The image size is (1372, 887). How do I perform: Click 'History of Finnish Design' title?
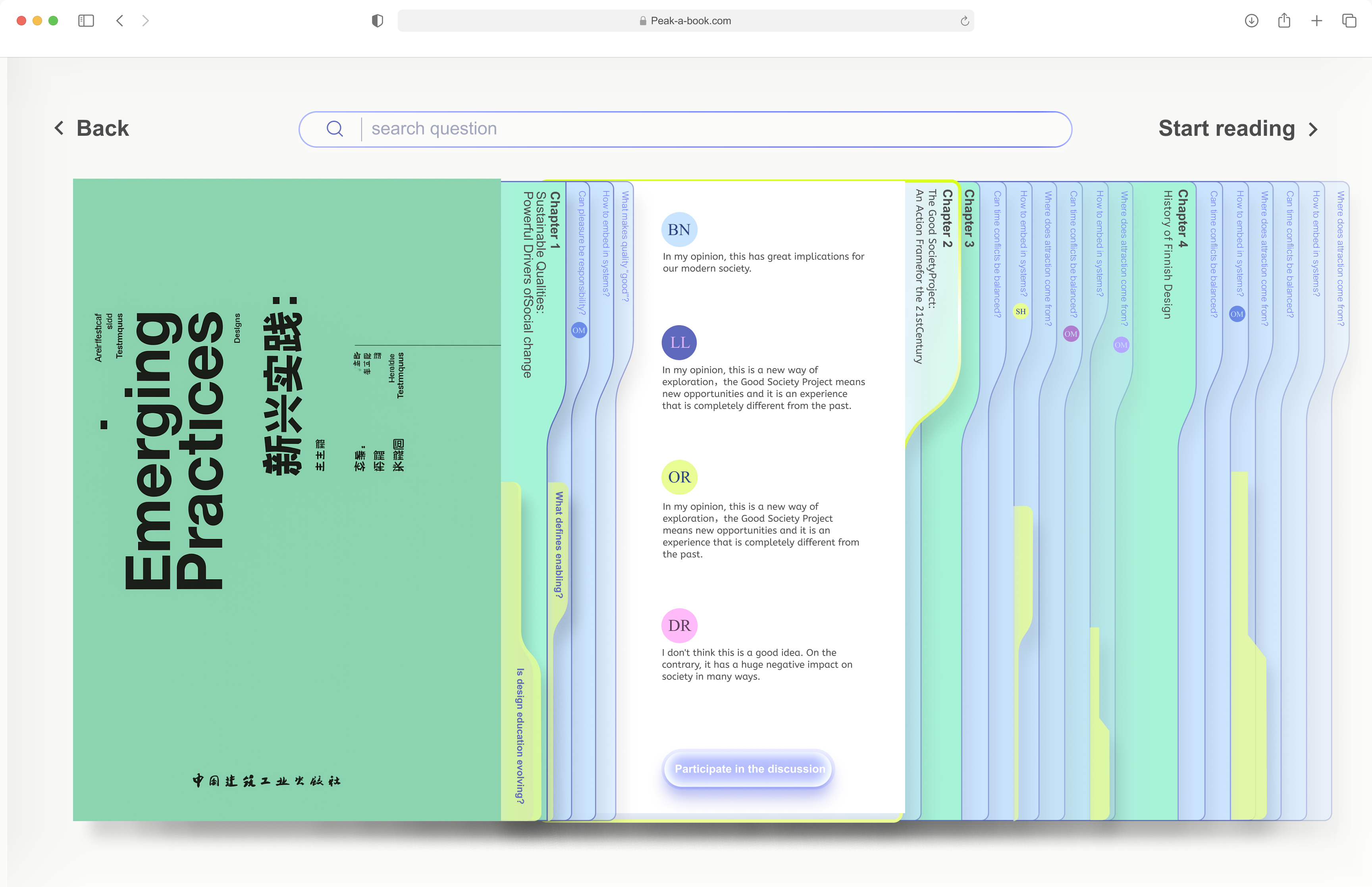point(1167,255)
